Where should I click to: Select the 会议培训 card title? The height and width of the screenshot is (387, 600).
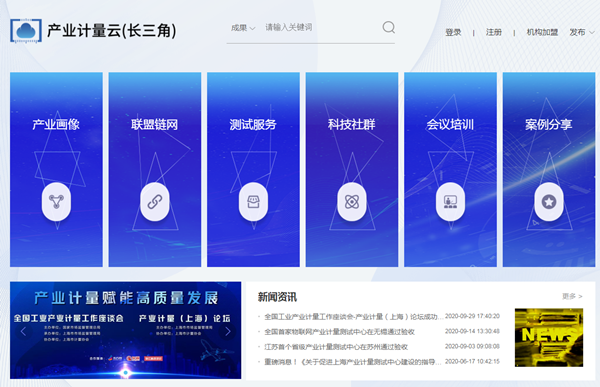(450, 124)
